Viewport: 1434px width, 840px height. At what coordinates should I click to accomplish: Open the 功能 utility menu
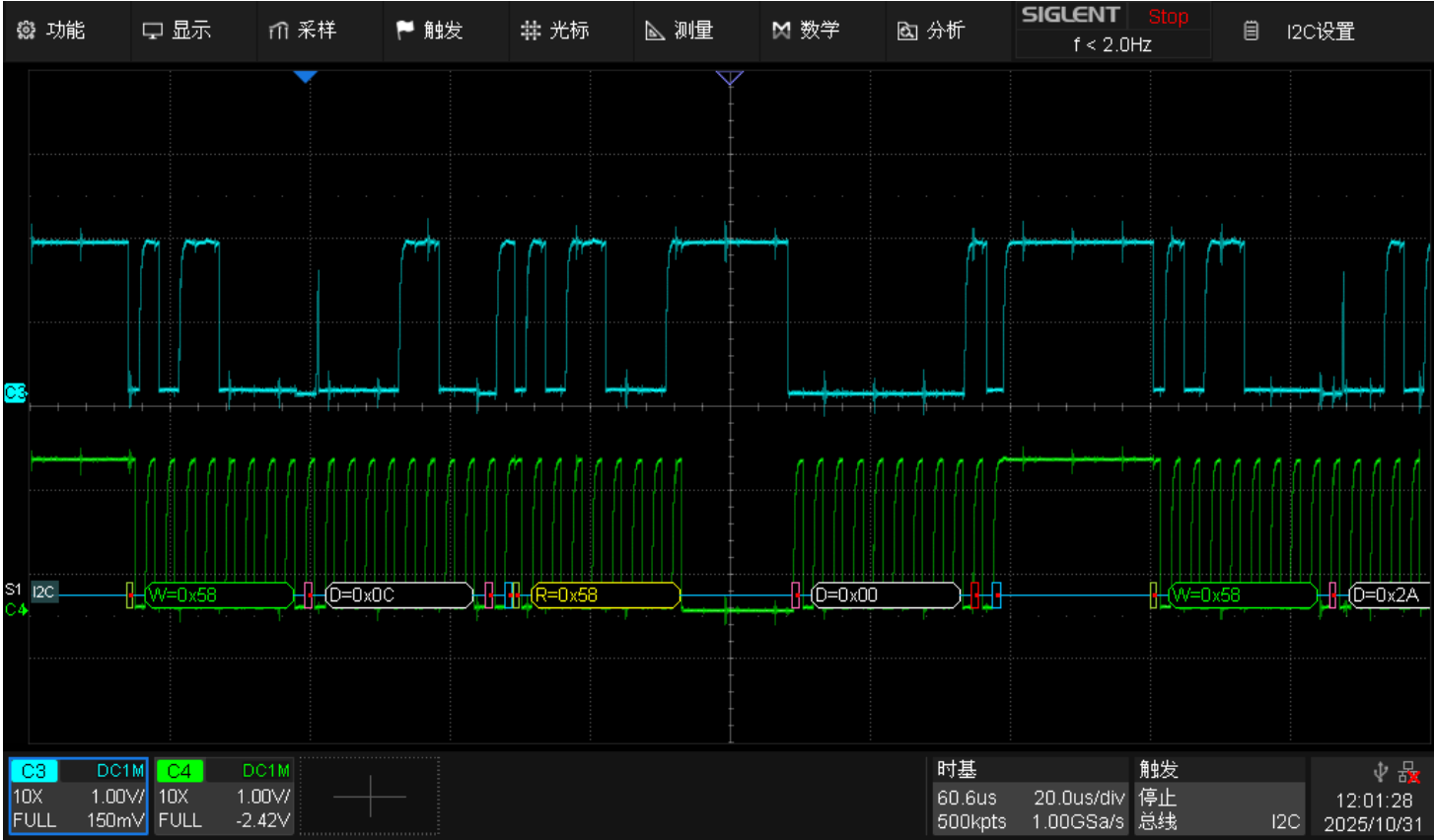[x=52, y=31]
